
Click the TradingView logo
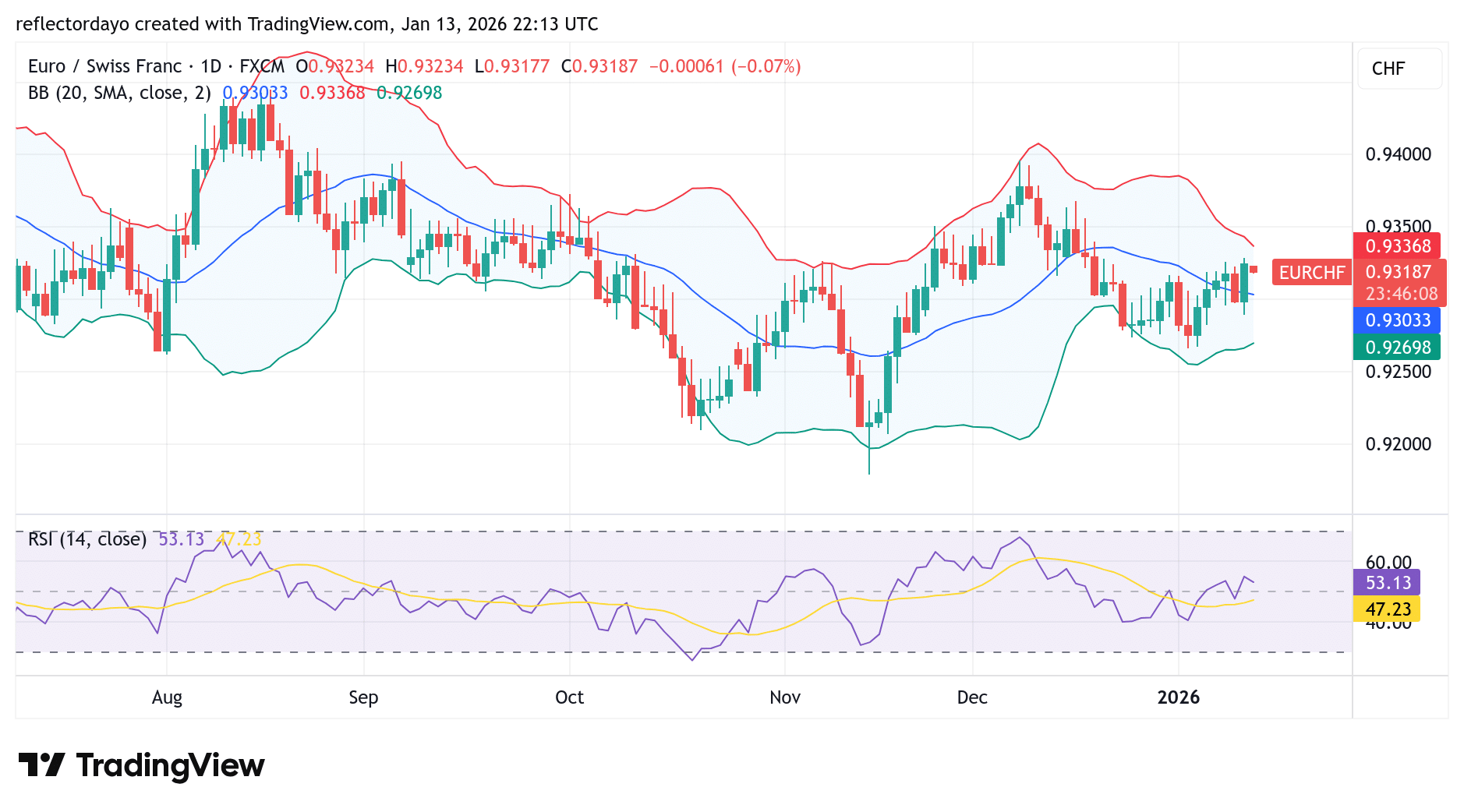click(x=140, y=766)
